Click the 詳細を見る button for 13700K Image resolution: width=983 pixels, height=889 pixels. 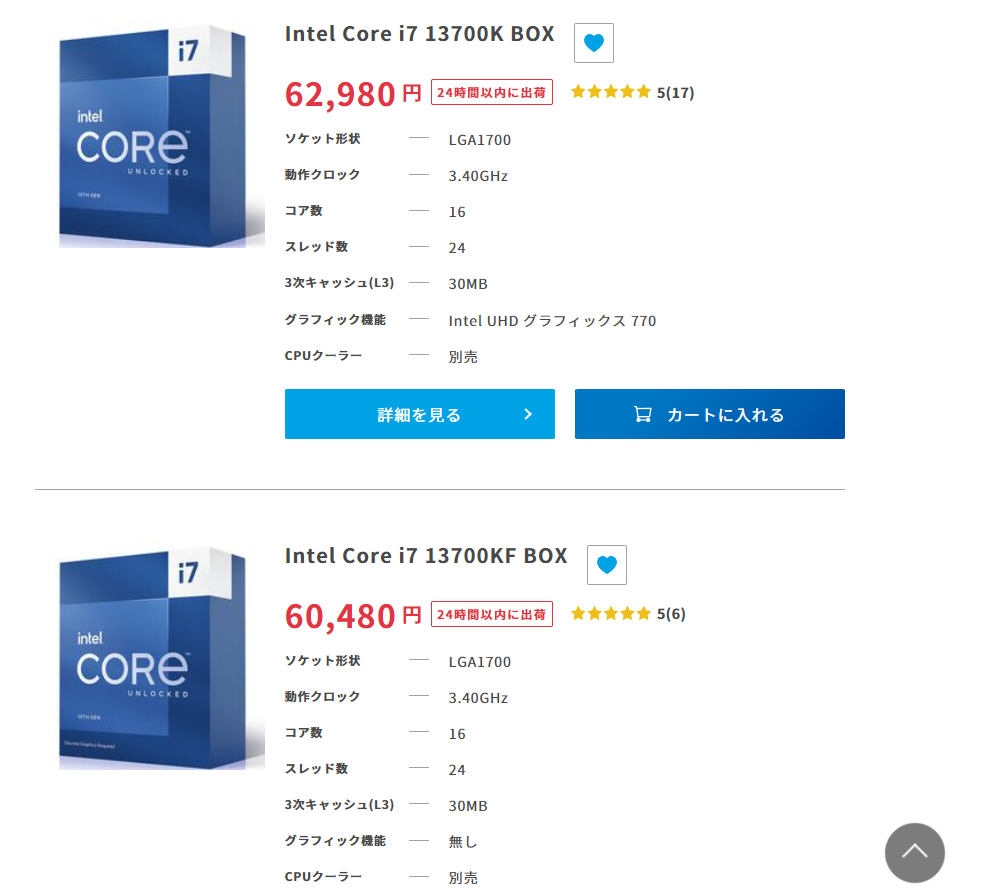(x=419, y=413)
